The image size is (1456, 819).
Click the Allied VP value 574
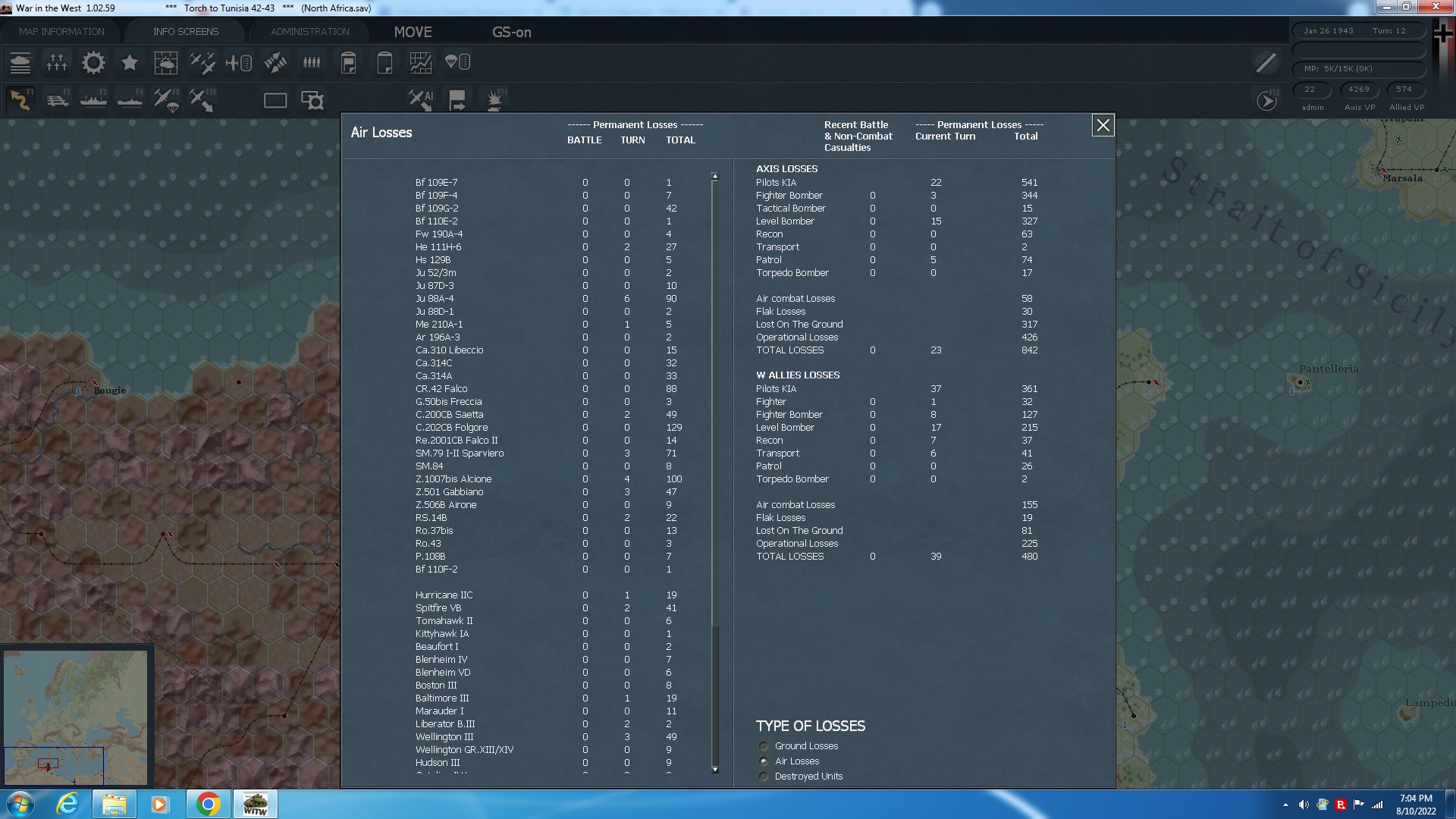click(1404, 89)
